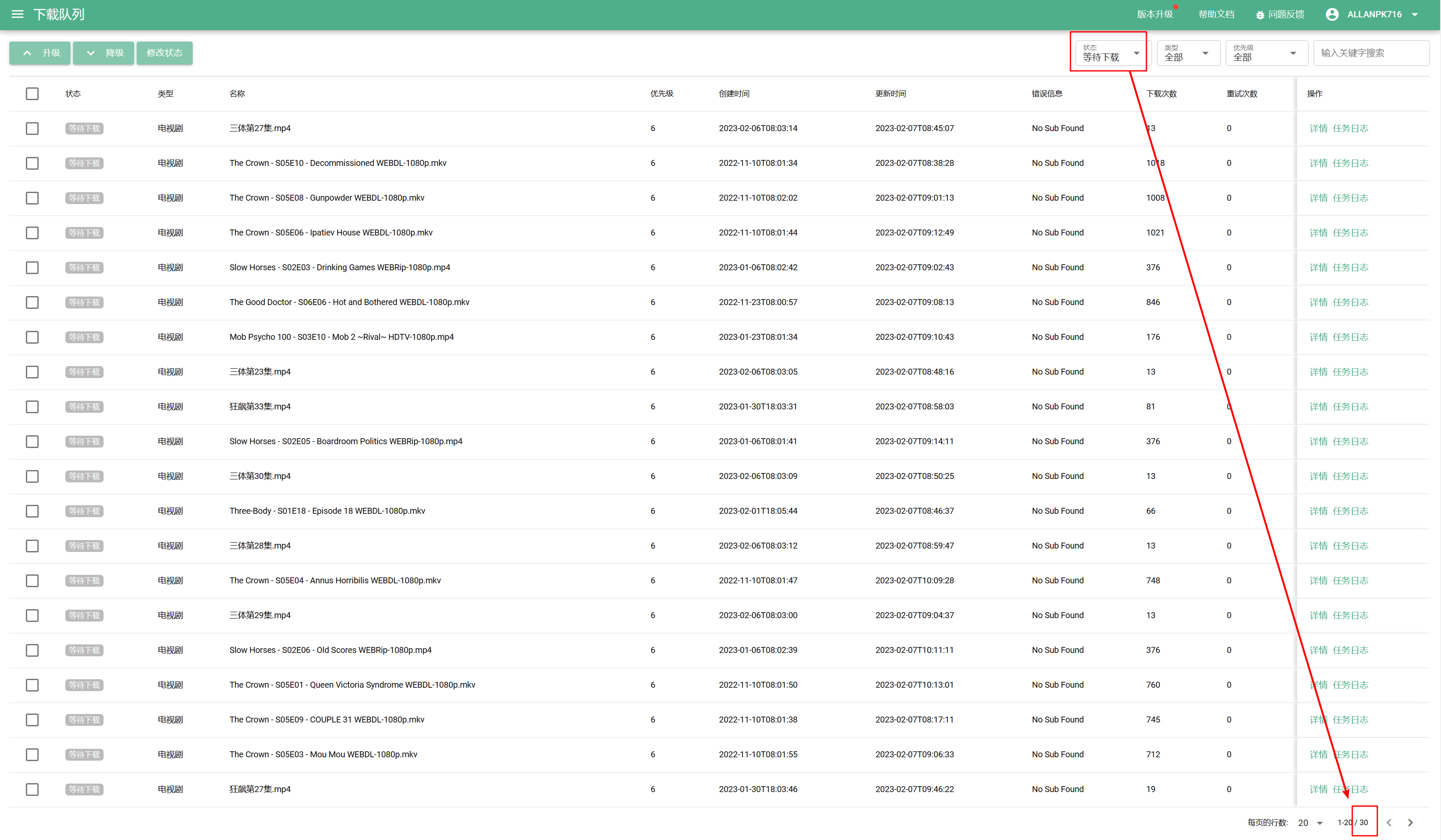Check the row for Slow Horses S02E03

pyautogui.click(x=32, y=267)
